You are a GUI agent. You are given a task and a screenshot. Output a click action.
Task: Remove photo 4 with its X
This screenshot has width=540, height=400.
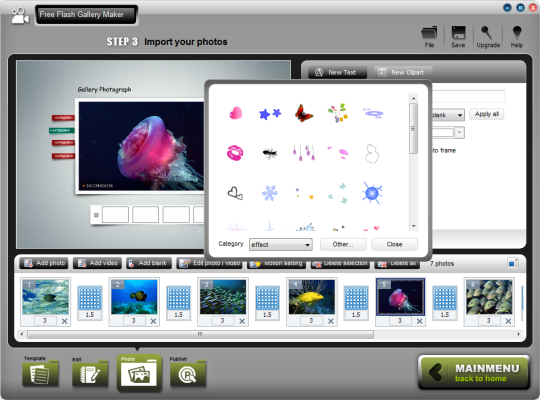331,321
